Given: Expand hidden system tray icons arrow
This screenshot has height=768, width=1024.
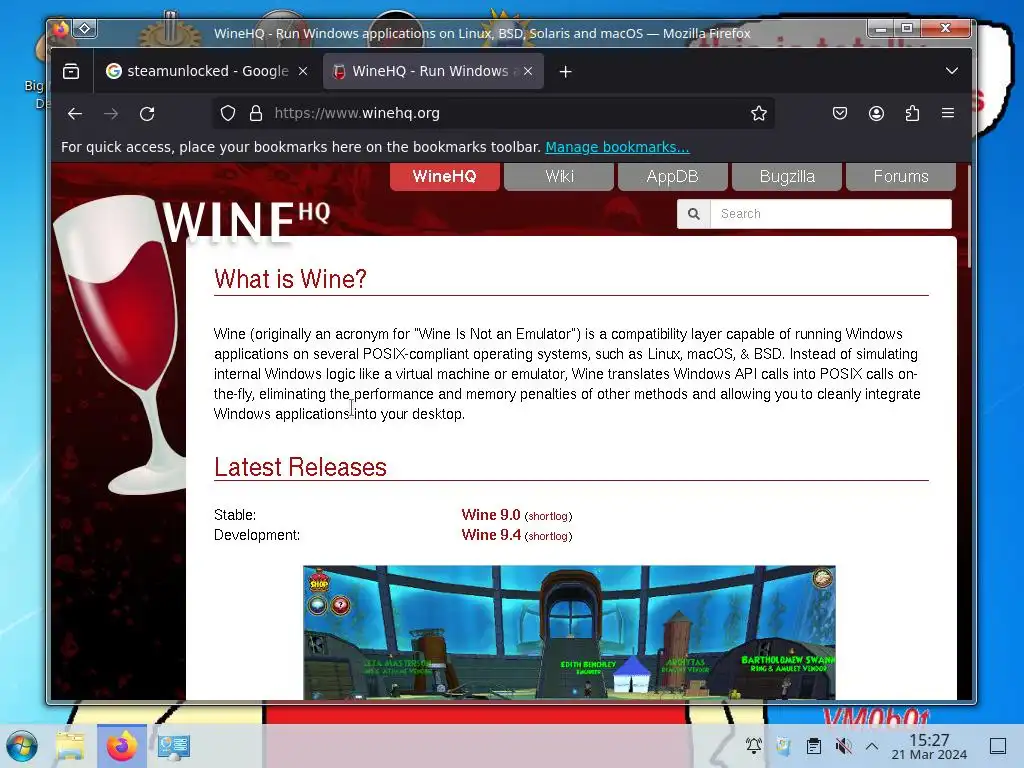Looking at the screenshot, I should coord(872,746).
